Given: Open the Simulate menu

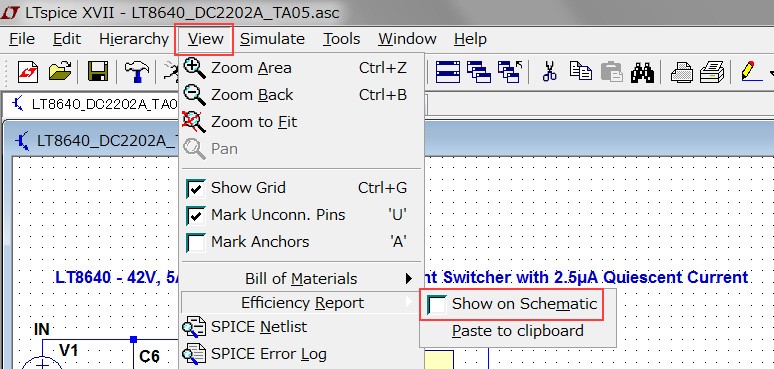Looking at the screenshot, I should pos(272,39).
